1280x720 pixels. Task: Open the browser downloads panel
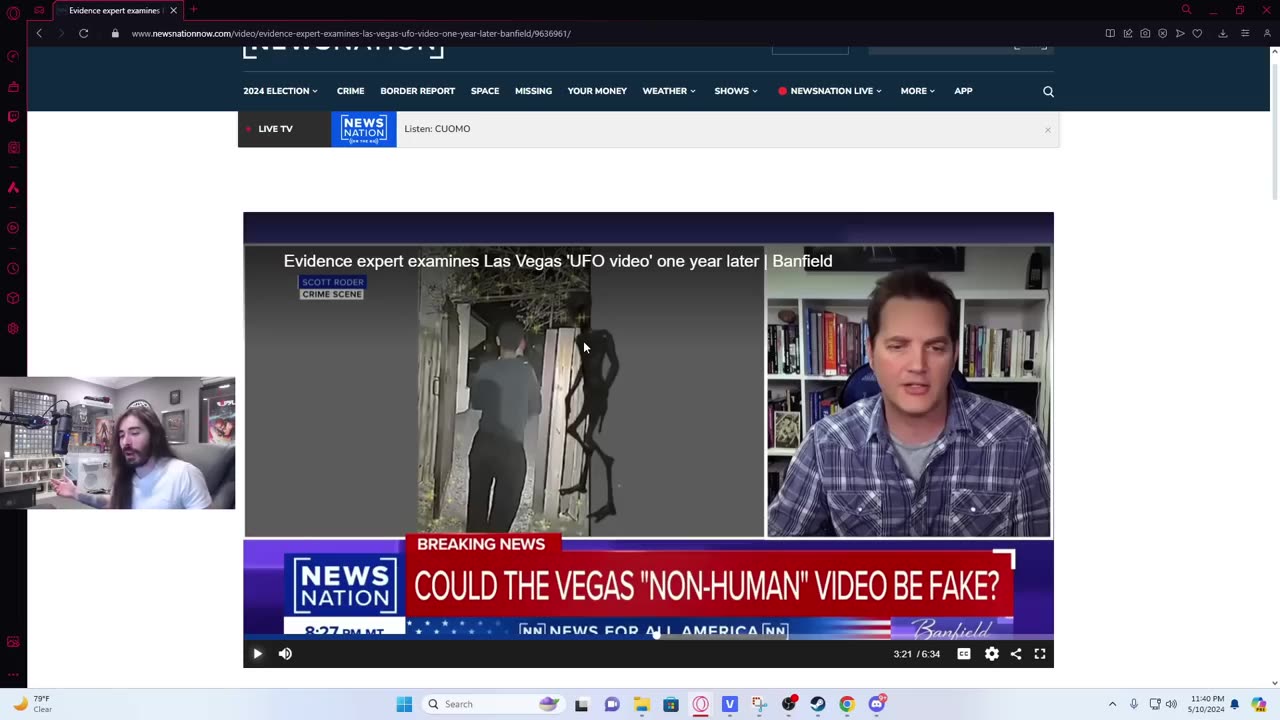pyautogui.click(x=1222, y=33)
